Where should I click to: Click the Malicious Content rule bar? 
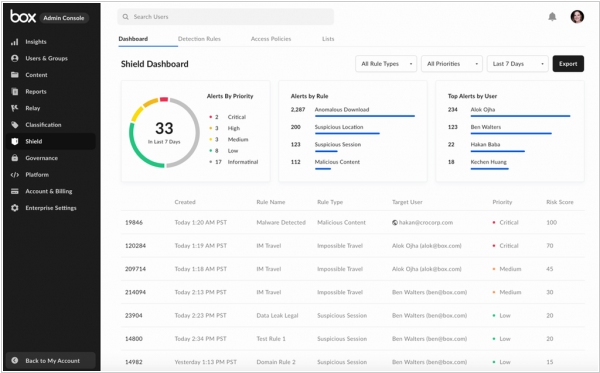323,169
